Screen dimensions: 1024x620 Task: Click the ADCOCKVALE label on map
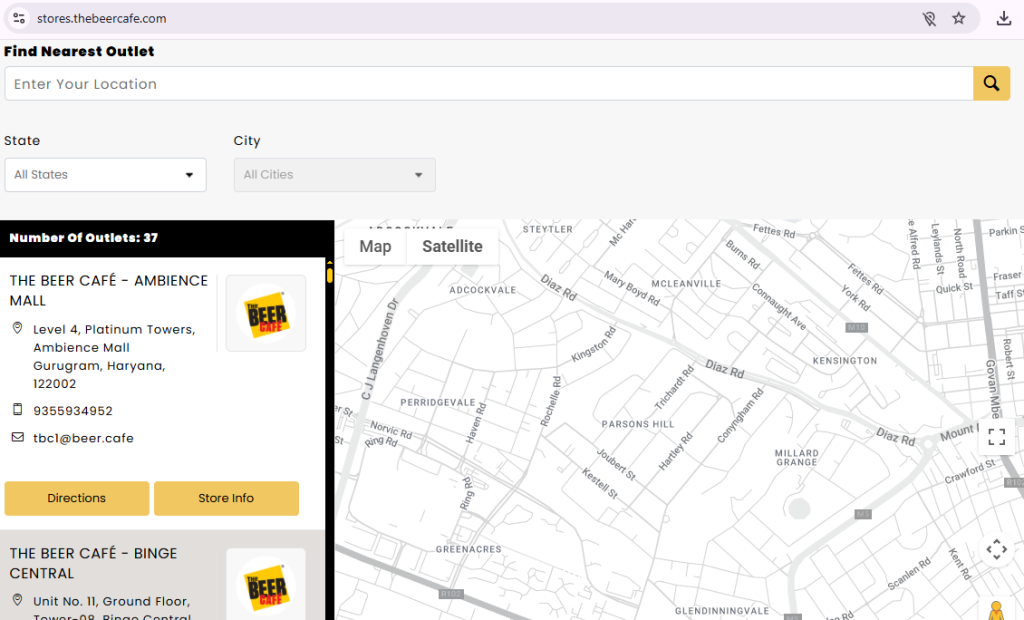[x=483, y=290]
